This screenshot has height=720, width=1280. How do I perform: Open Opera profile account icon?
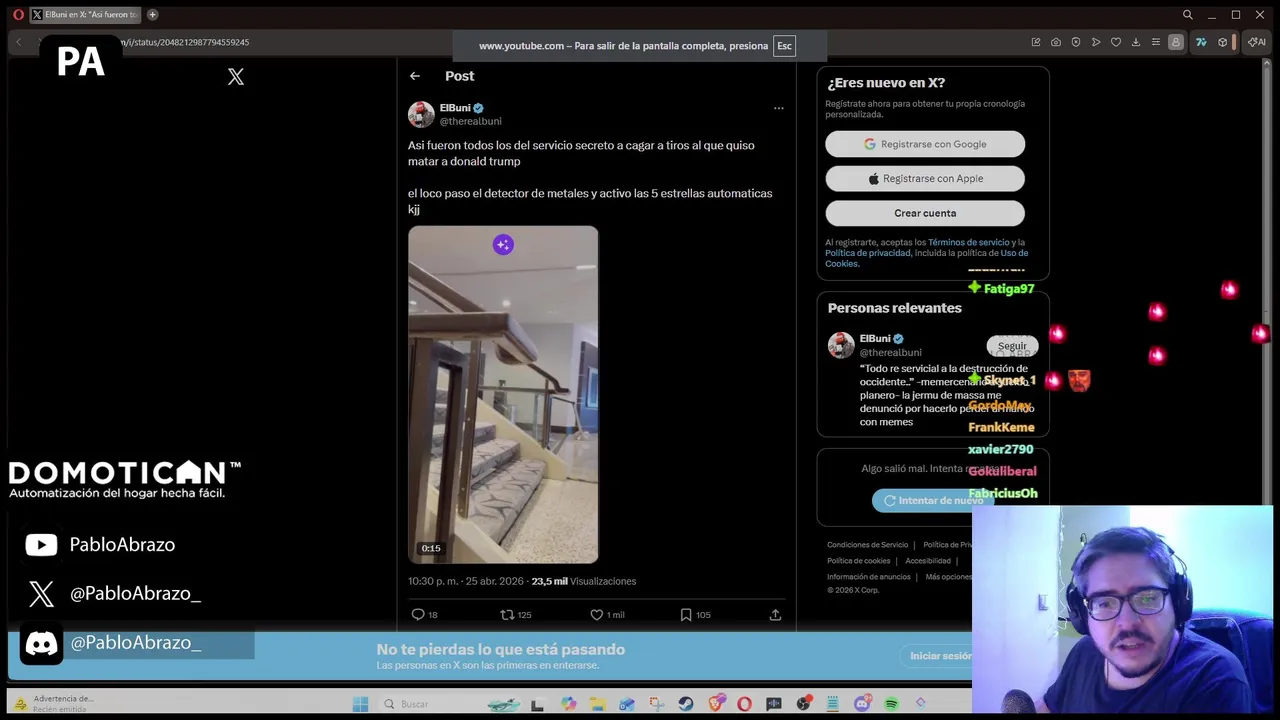click(1176, 42)
